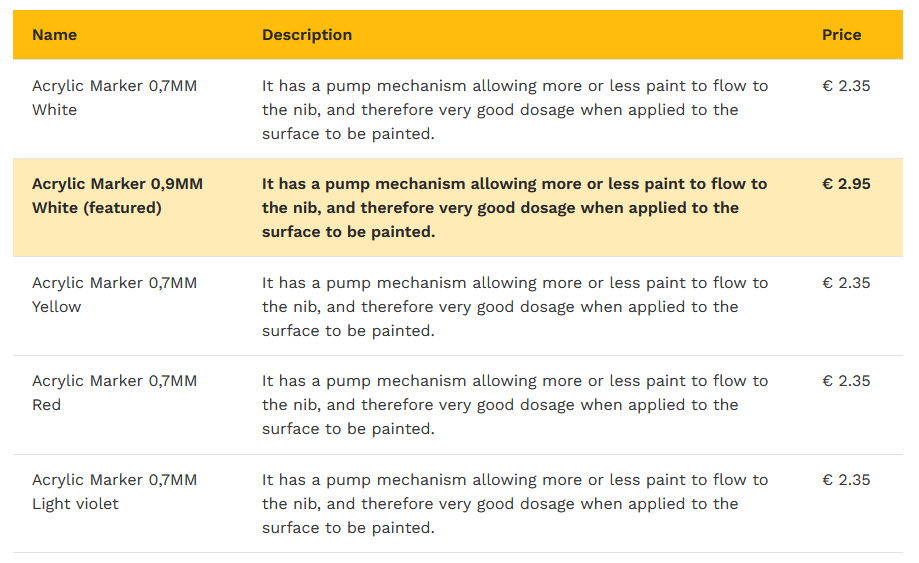Click the empty orange header bar area
919x563 pixels.
[x=600, y=35]
